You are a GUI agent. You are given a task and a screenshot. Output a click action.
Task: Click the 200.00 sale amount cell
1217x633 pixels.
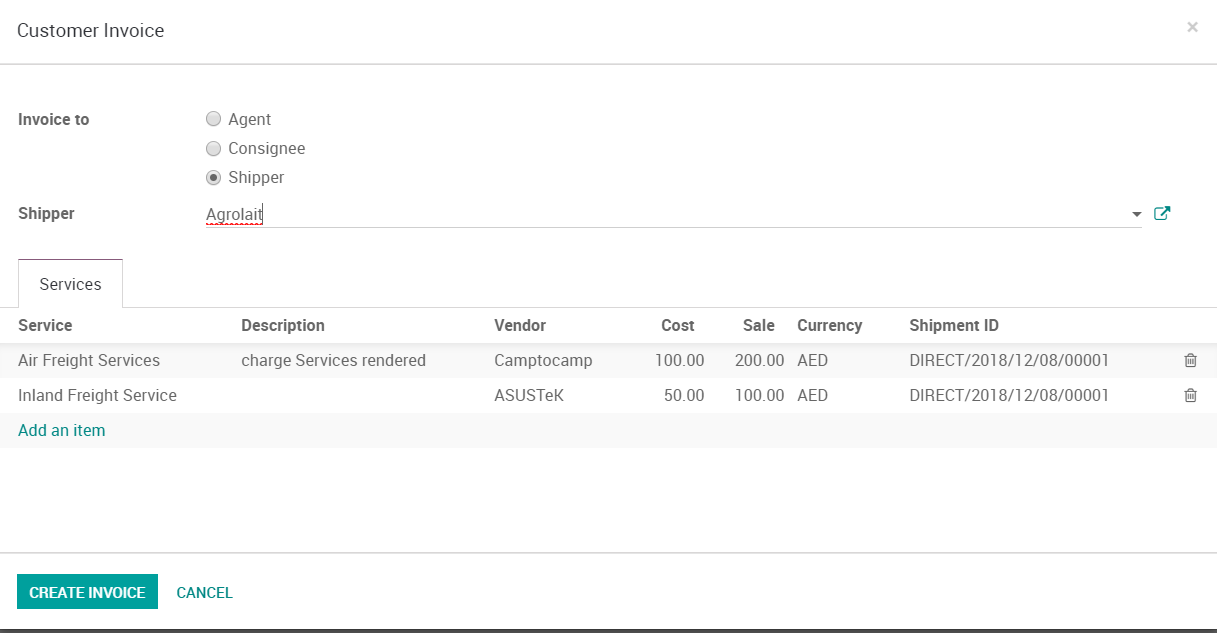759,360
